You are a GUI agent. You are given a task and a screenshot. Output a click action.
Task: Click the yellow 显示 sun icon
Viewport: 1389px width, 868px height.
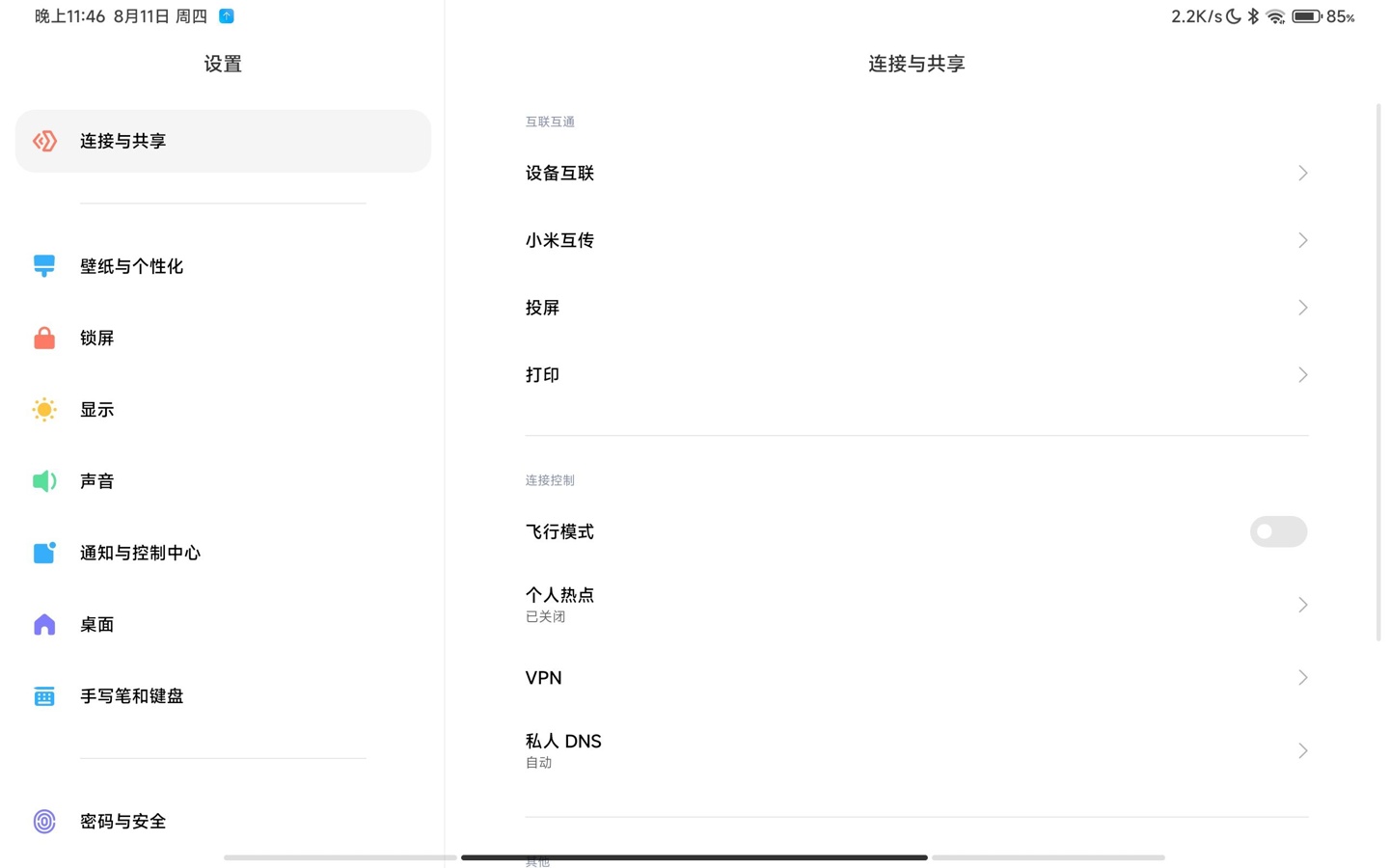pos(43,409)
